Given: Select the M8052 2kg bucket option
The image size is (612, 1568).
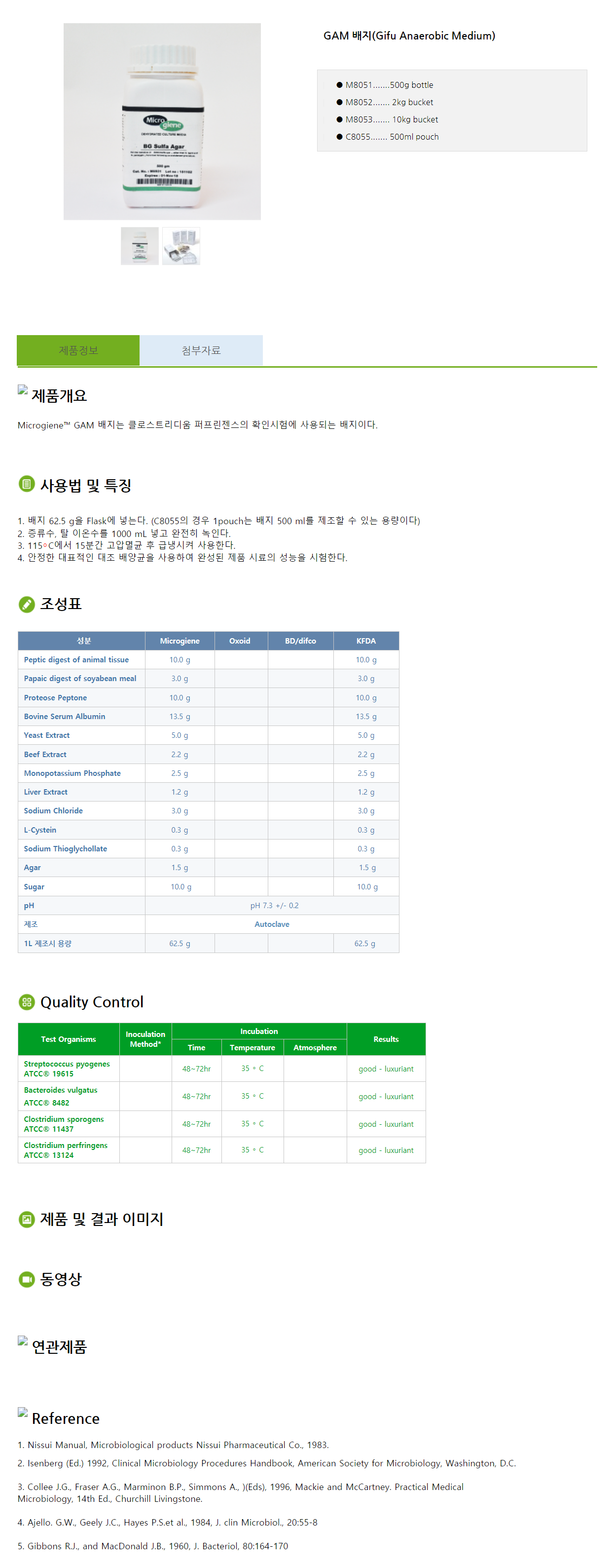Looking at the screenshot, I should tap(385, 102).
